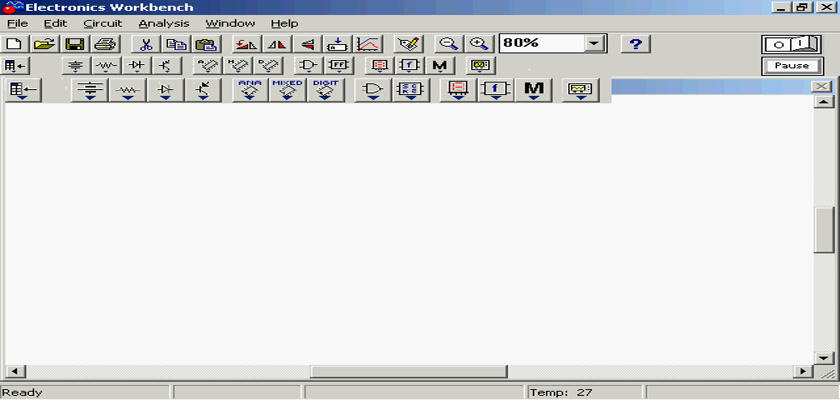Open component properties
The height and width of the screenshot is (400, 840).
pos(409,44)
